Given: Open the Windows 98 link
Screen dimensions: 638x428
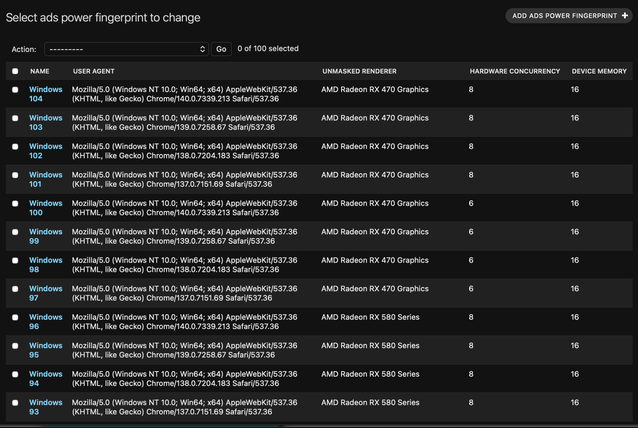Looking at the screenshot, I should tap(46, 265).
